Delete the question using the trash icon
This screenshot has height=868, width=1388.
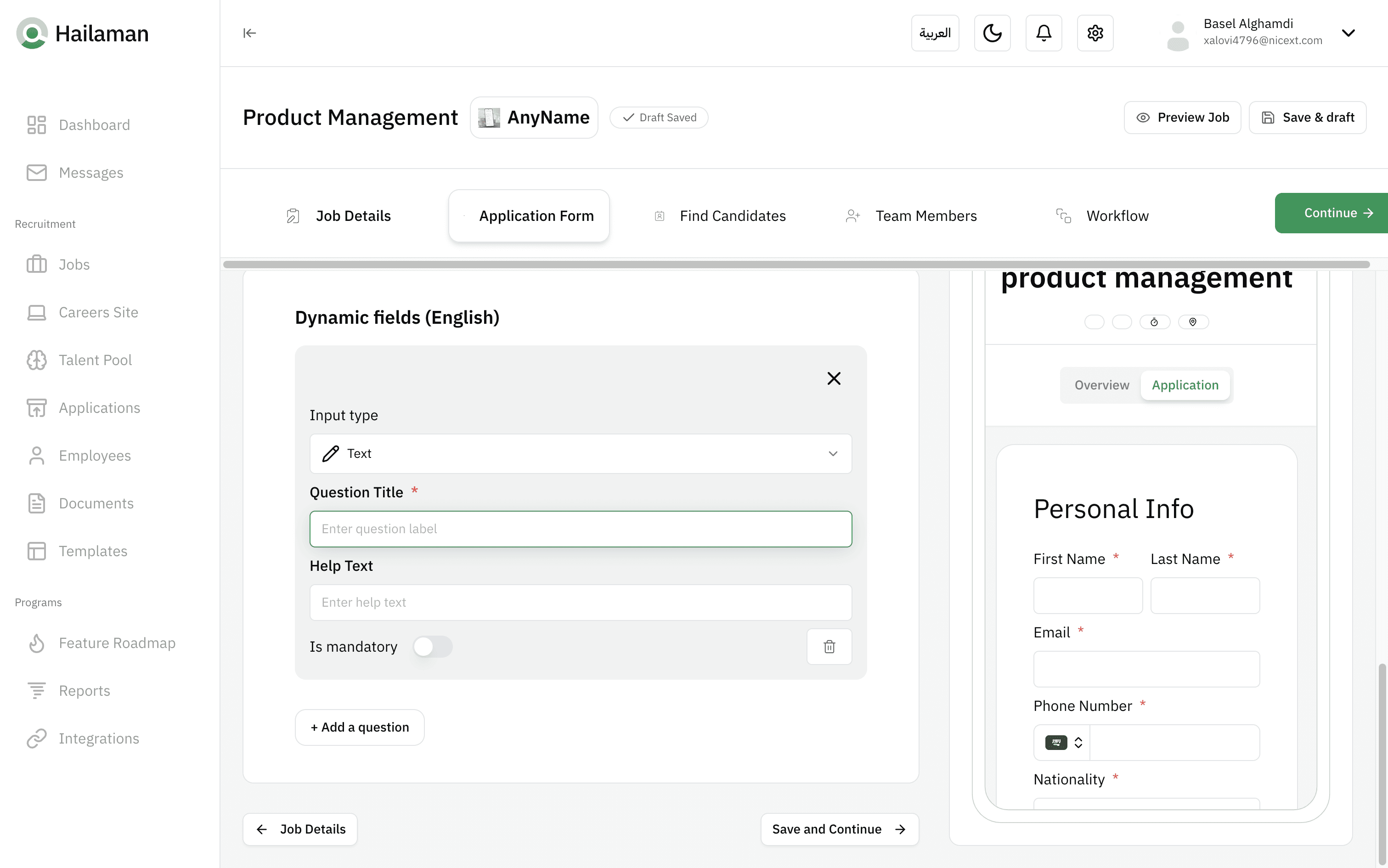point(829,647)
